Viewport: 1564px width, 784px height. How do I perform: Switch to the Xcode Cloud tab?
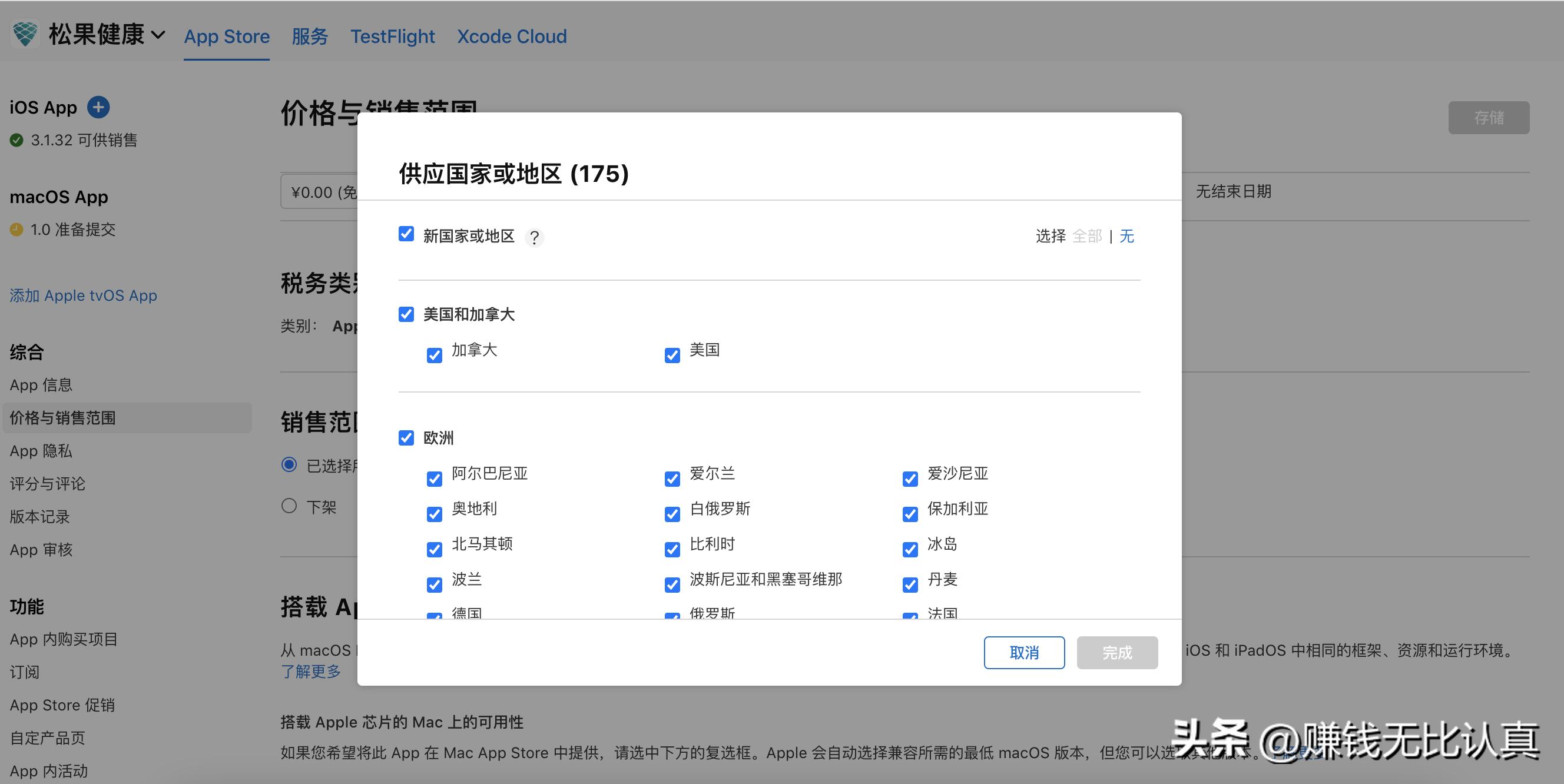[511, 36]
